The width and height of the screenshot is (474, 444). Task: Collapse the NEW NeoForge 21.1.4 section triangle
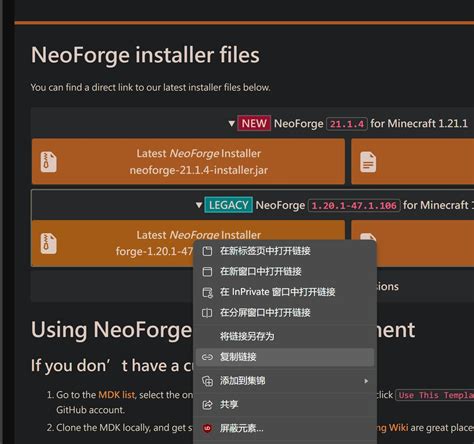point(232,124)
